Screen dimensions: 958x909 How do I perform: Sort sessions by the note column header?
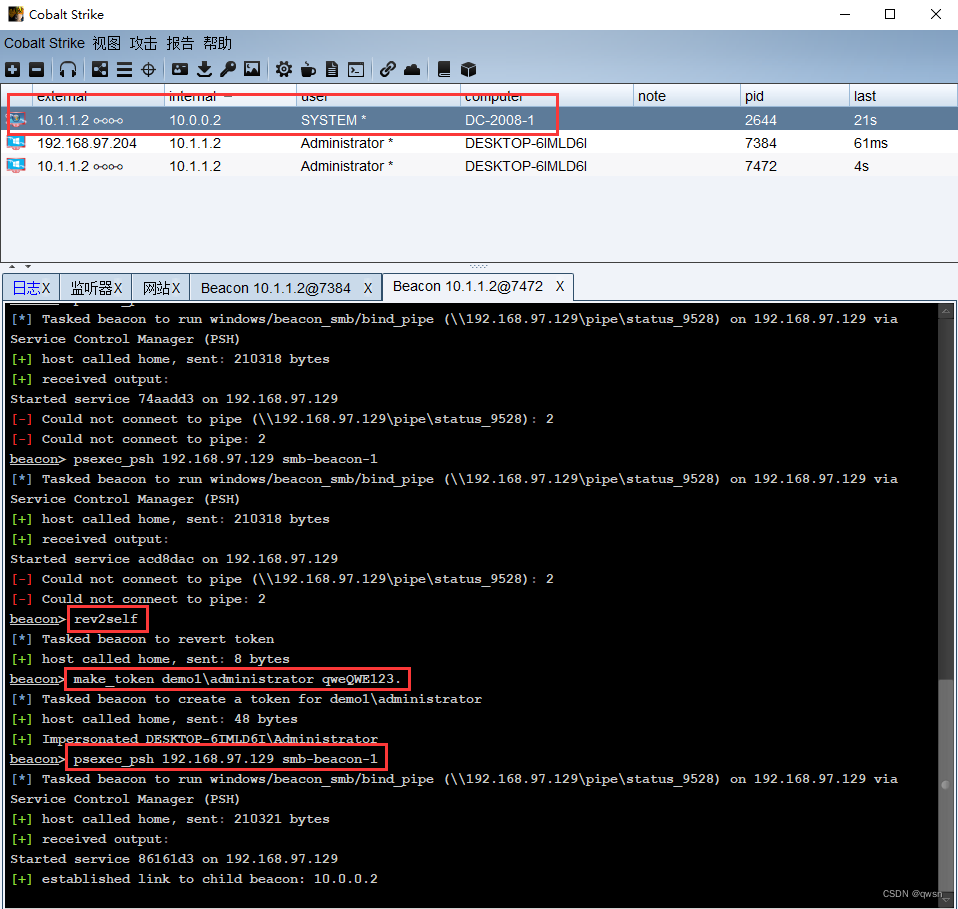coord(687,96)
